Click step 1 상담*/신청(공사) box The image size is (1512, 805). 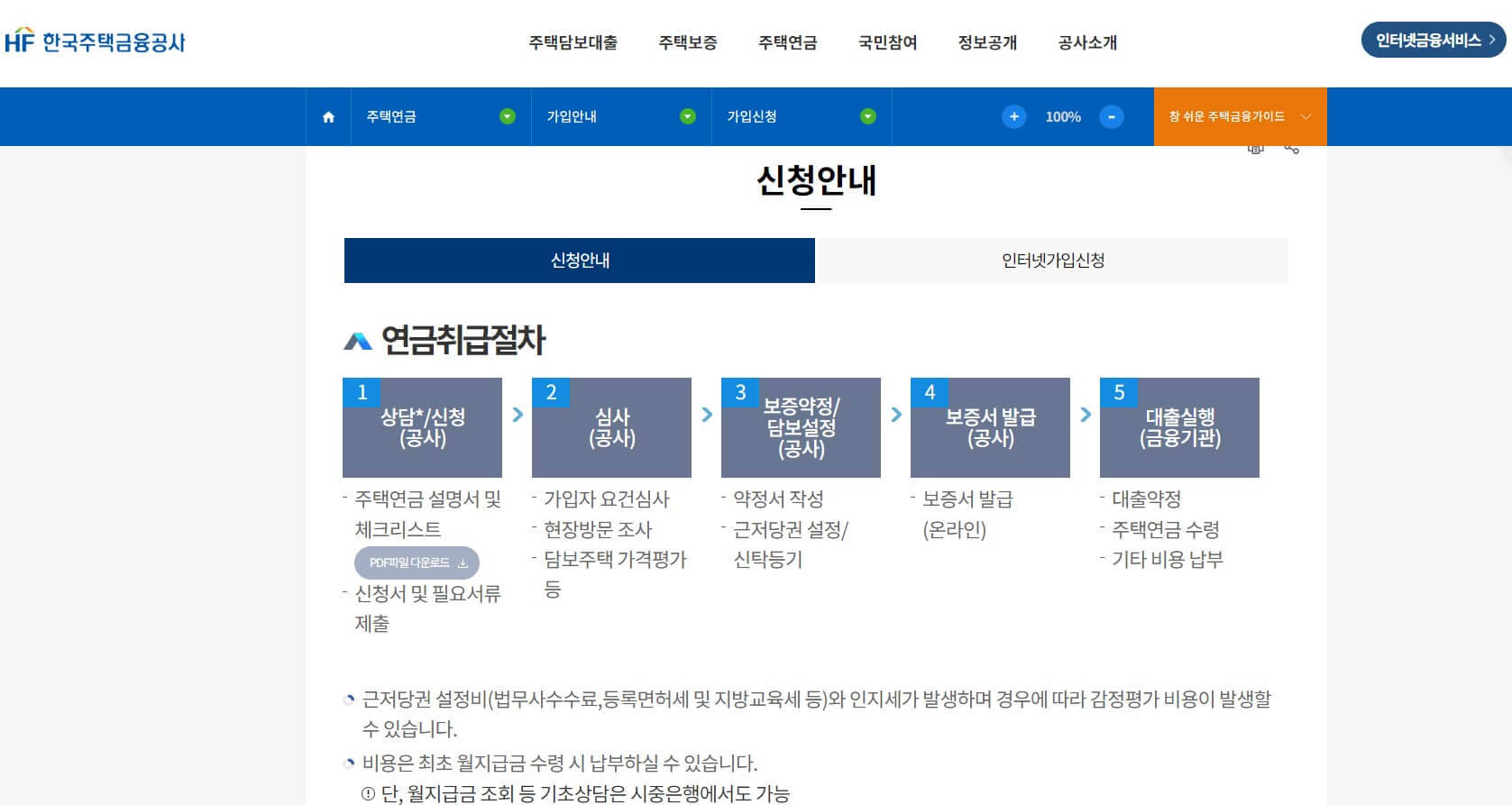coord(422,427)
